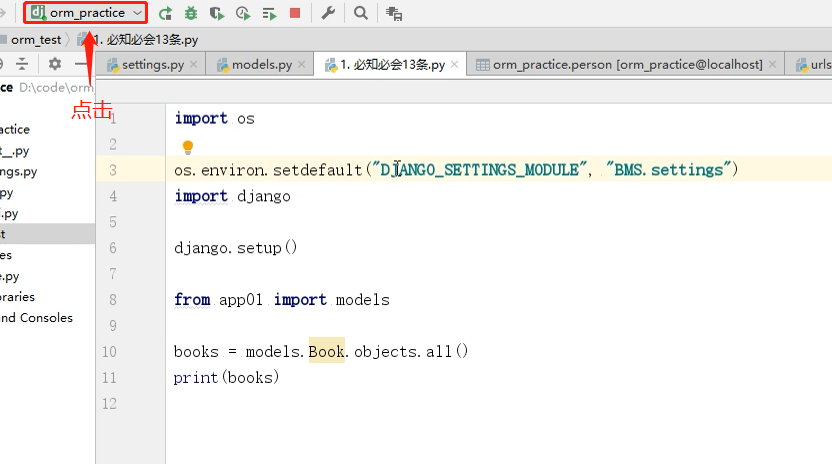The image size is (832, 464).
Task: Click DJANGO_SETTINGS_MODULE string in code
Action: (x=479, y=170)
